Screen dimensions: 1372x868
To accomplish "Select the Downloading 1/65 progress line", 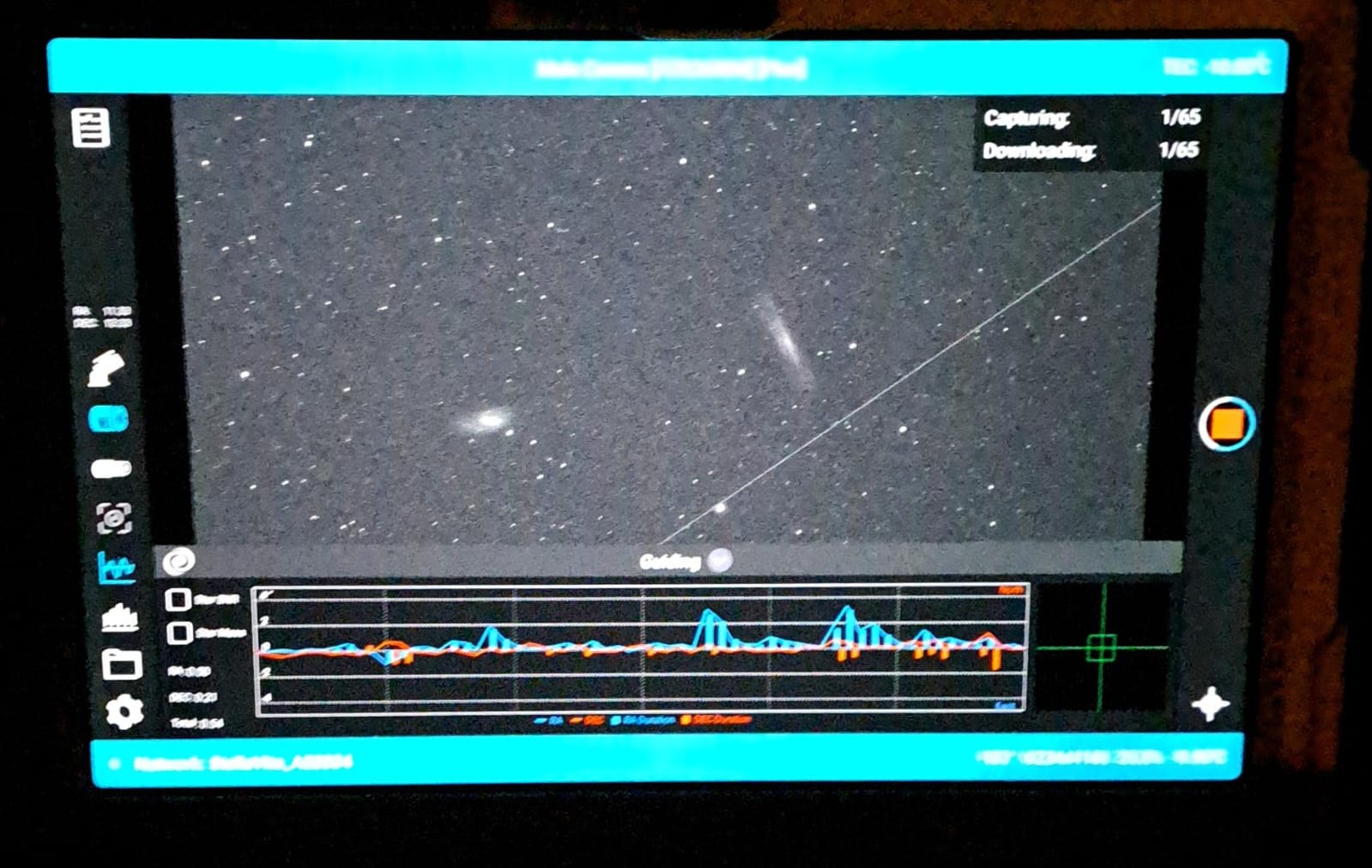I will pos(1091,150).
